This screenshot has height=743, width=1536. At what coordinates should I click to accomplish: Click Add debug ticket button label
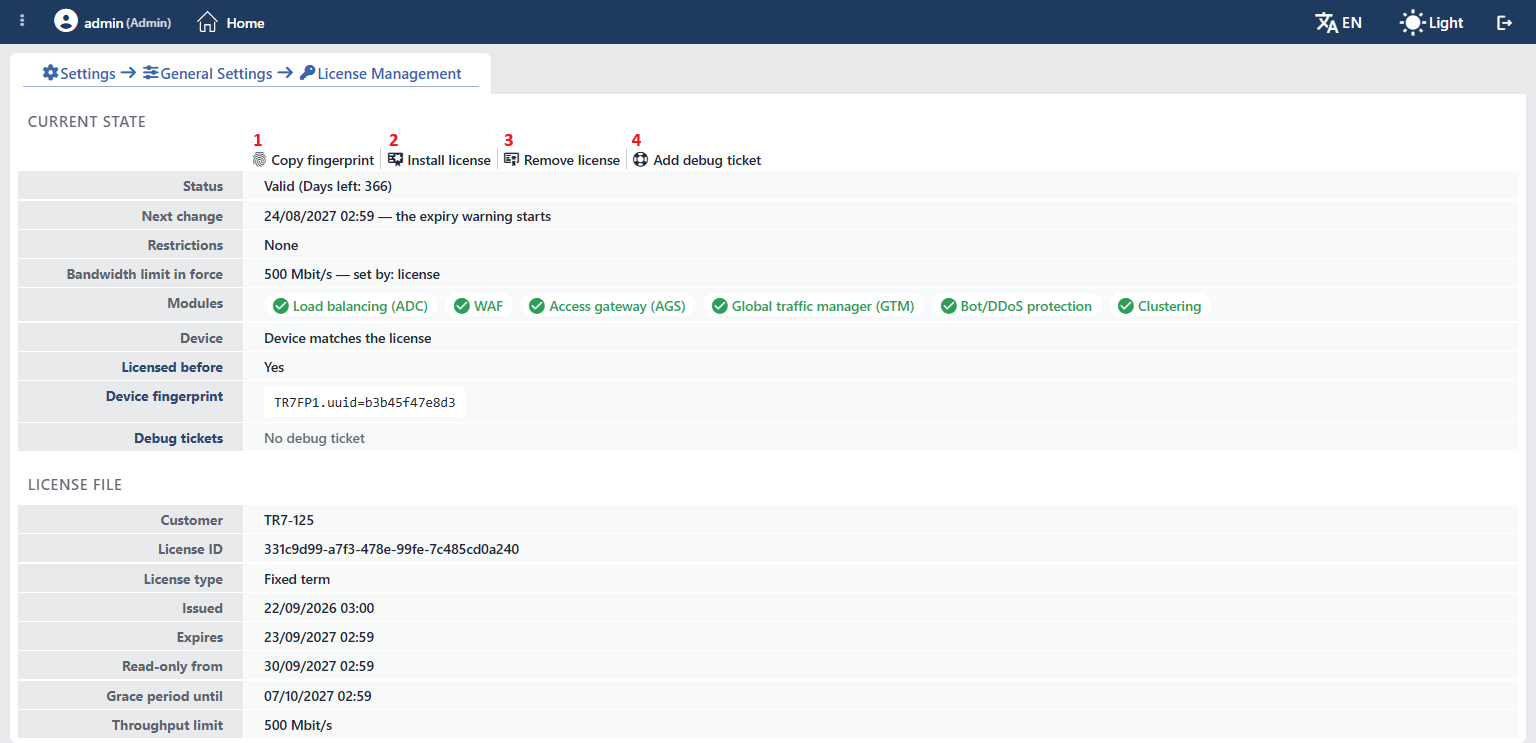[707, 160]
